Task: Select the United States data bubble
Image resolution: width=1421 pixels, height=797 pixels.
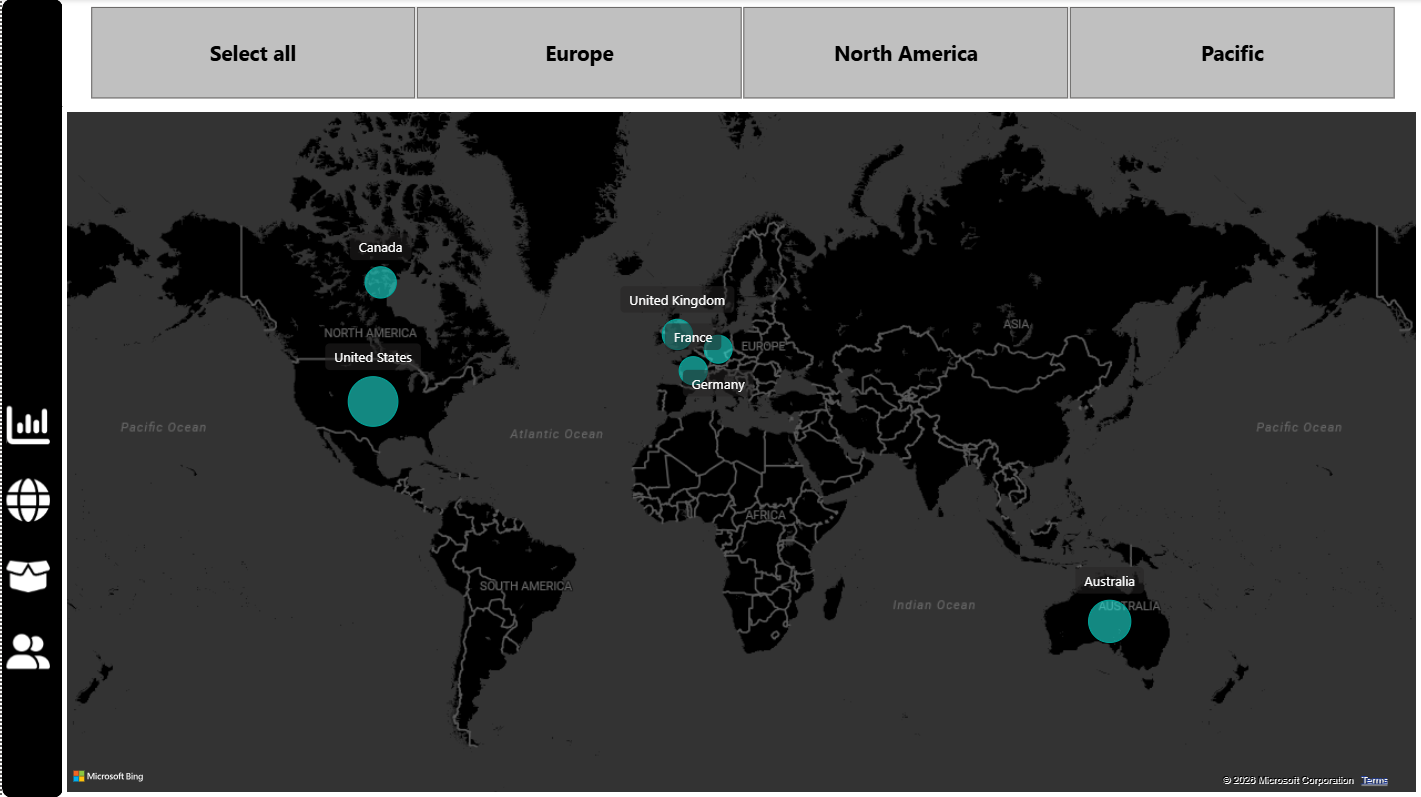Action: (x=373, y=401)
